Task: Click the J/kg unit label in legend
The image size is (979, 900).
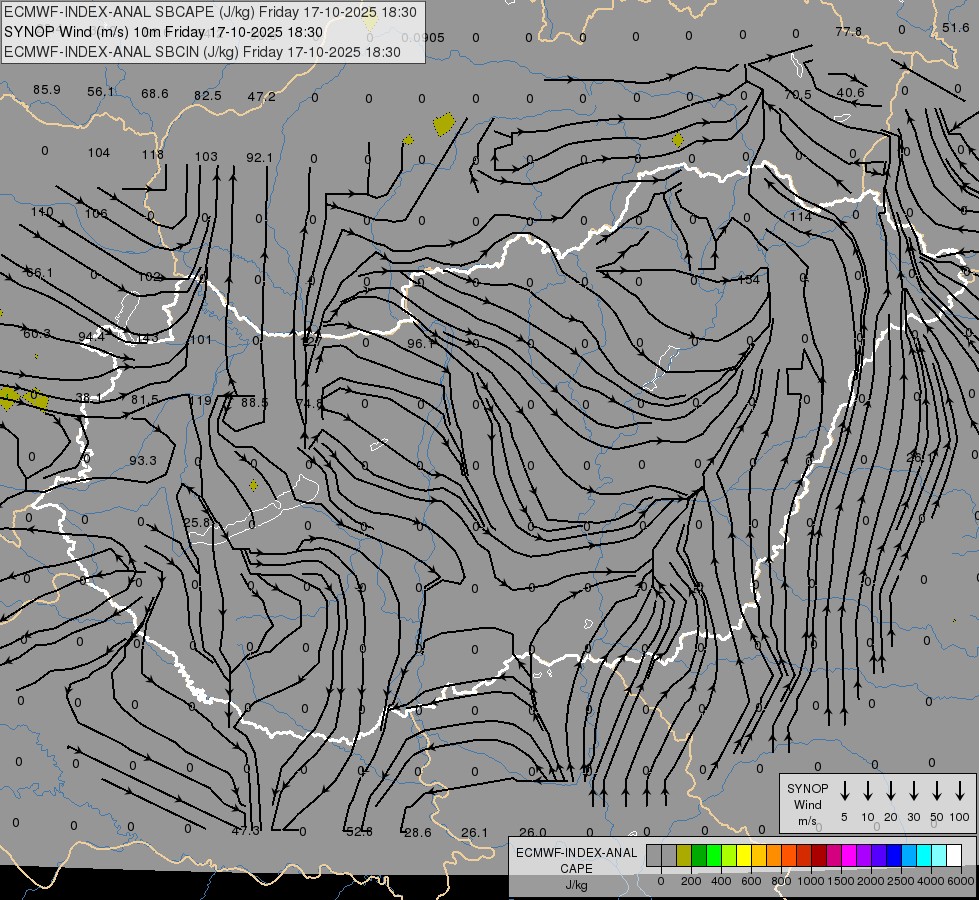Action: pyautogui.click(x=576, y=885)
